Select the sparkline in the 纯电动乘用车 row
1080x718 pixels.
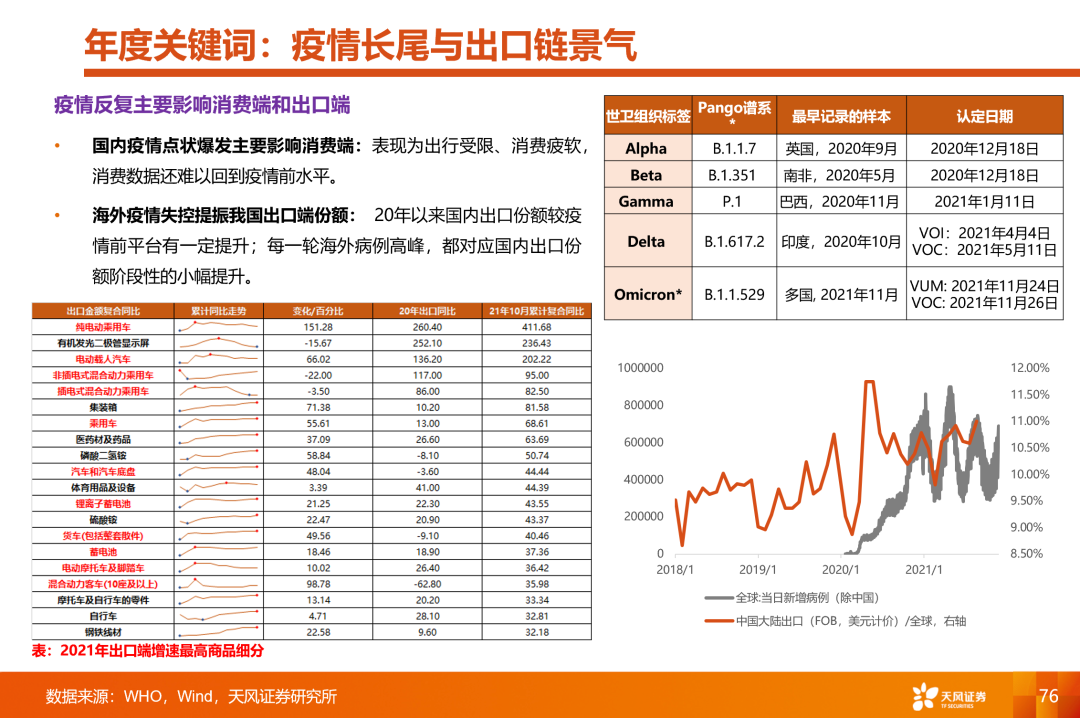pyautogui.click(x=218, y=327)
